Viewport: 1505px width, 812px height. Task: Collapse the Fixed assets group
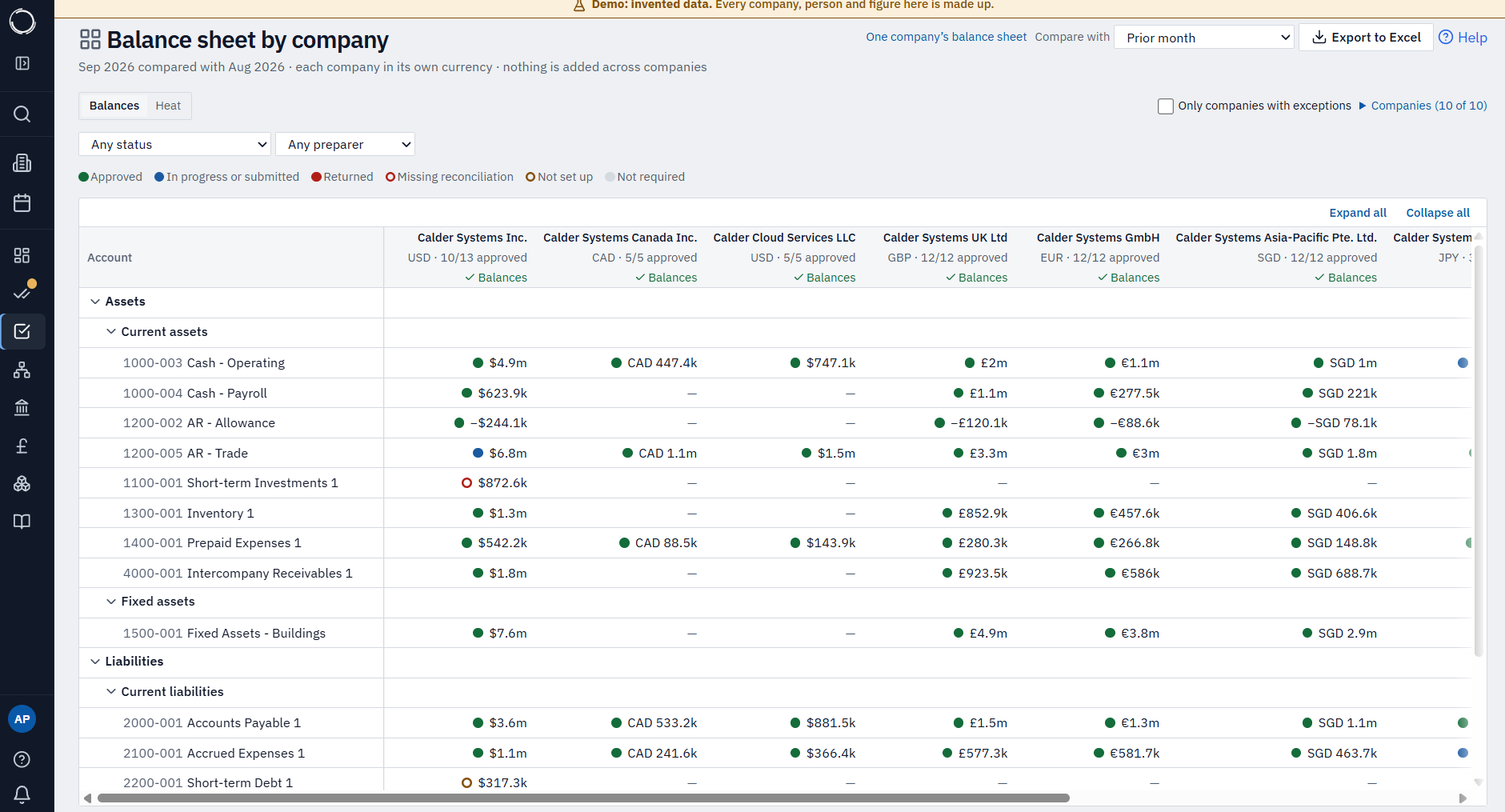[x=111, y=602]
